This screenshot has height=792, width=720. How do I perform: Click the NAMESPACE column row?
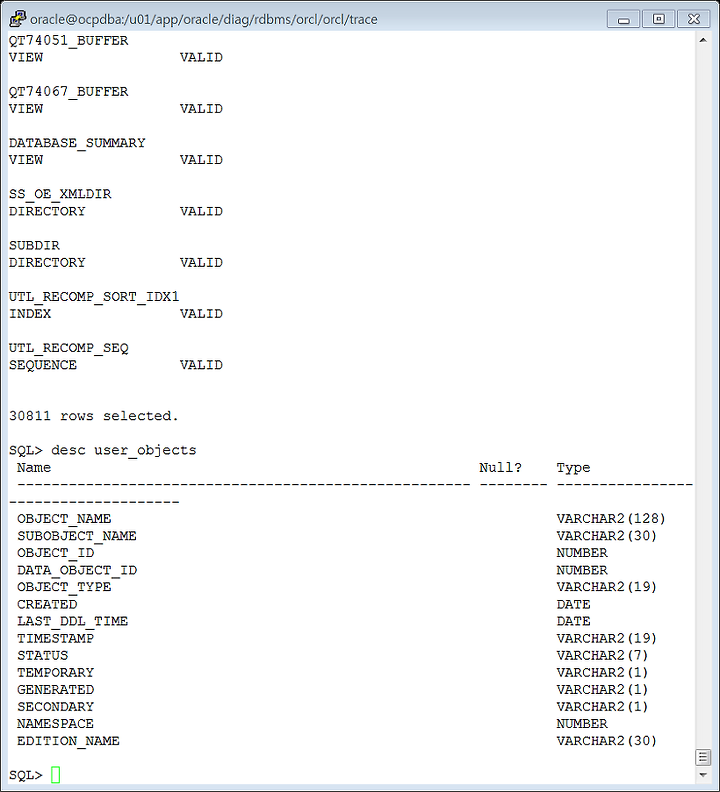click(x=312, y=724)
